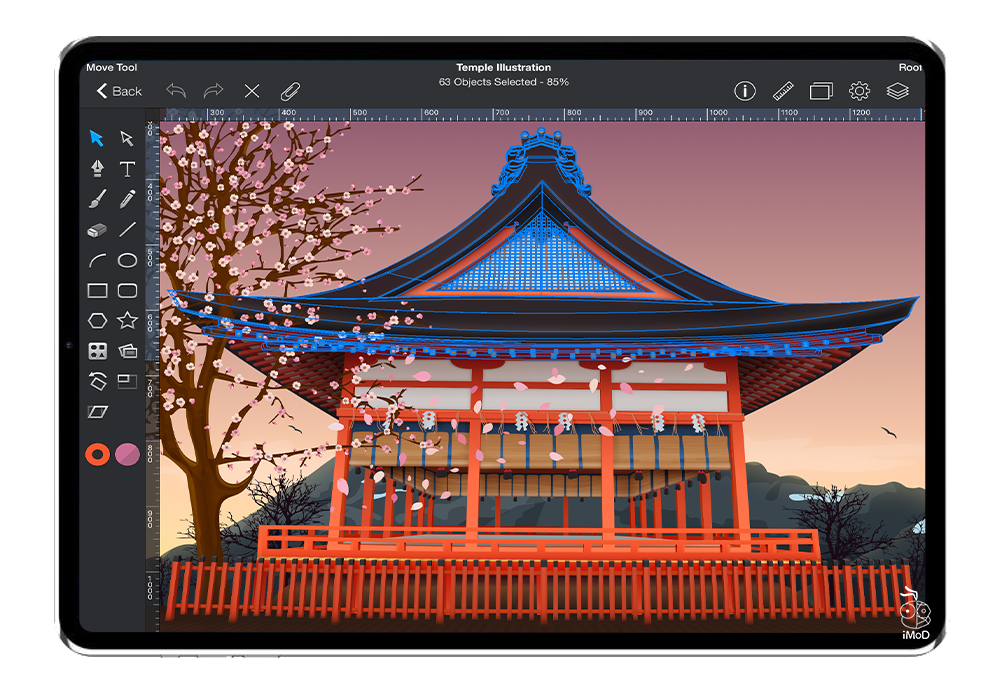Pick the Text tool
Image resolution: width=1000 pixels, height=690 pixels.
(127, 169)
